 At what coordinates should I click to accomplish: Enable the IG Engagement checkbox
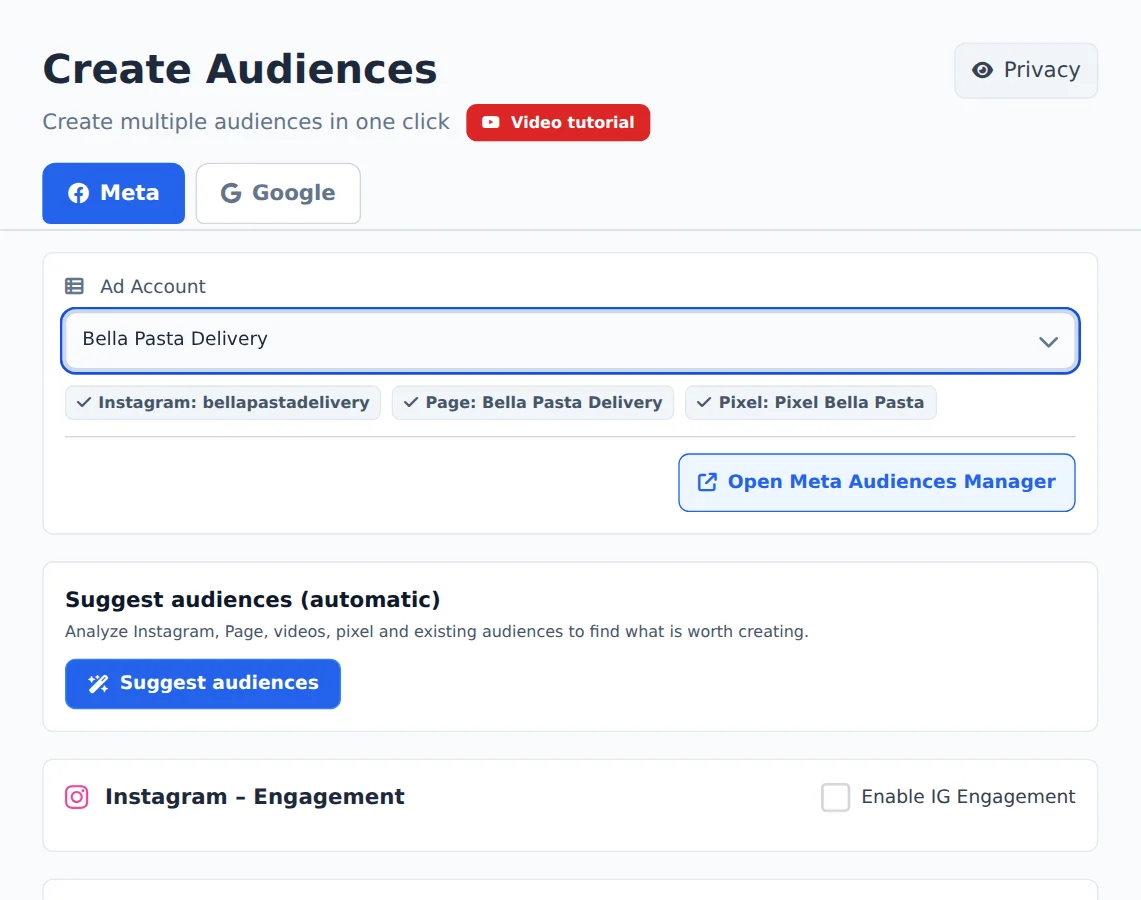pos(835,797)
